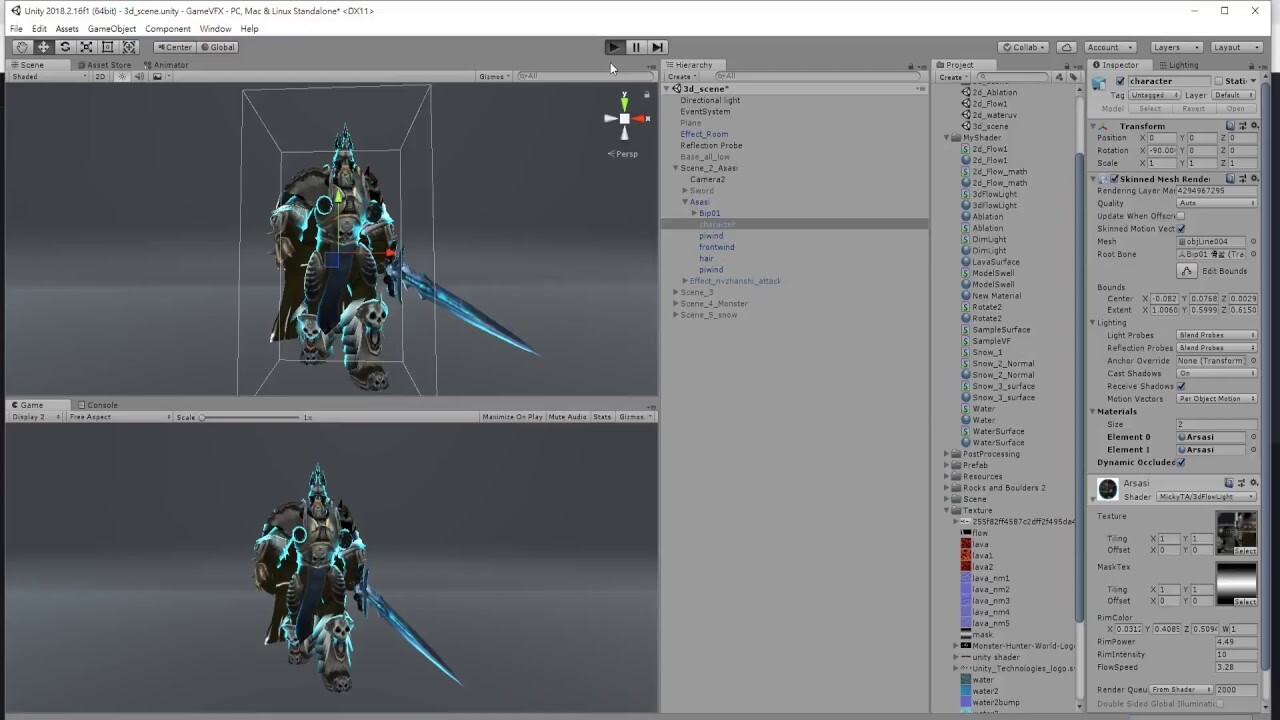The height and width of the screenshot is (720, 1280).
Task: Open the Light Probes dropdown
Action: [x=1217, y=335]
